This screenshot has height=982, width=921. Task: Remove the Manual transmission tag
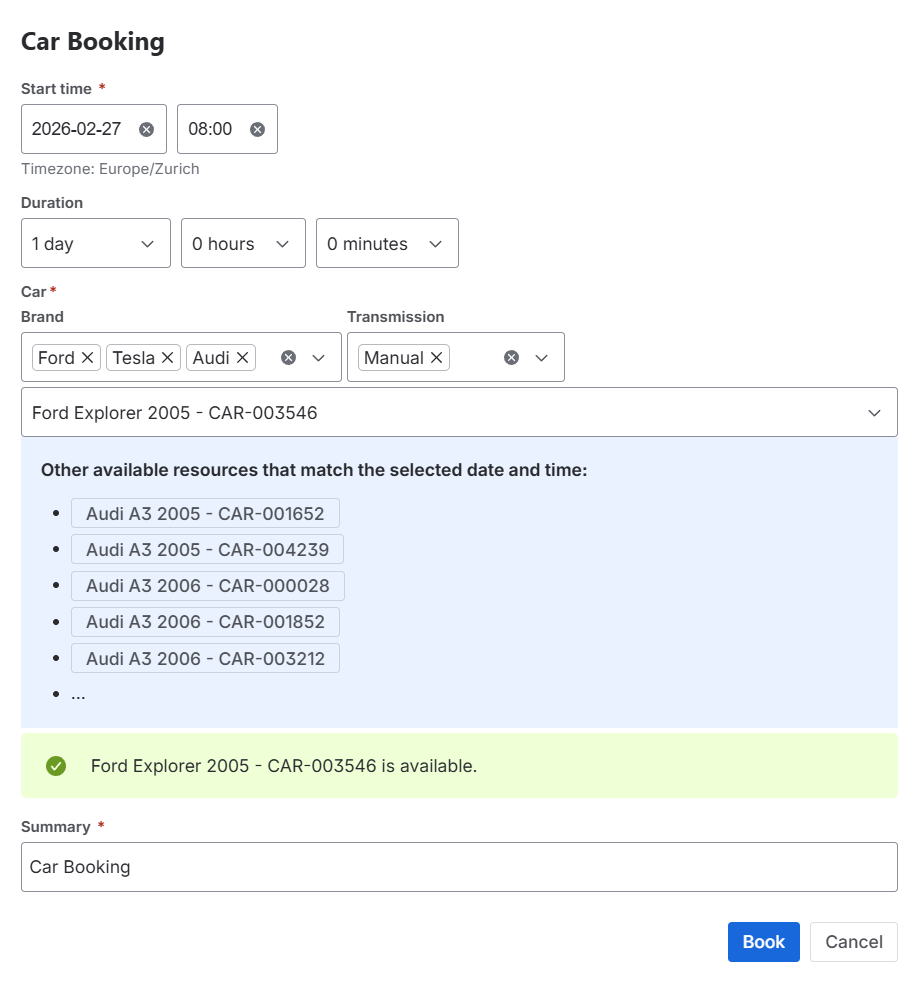[436, 358]
